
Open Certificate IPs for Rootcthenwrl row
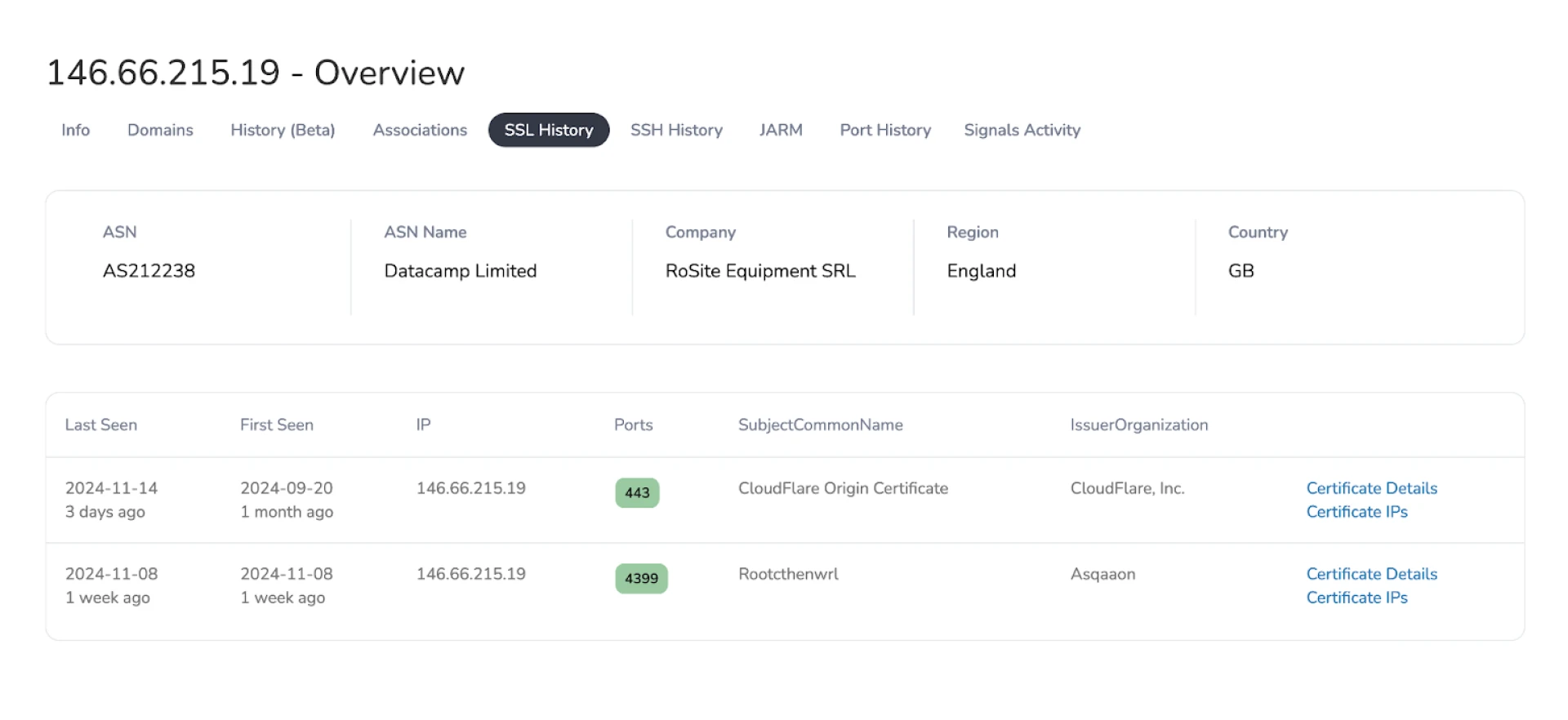pos(1356,598)
